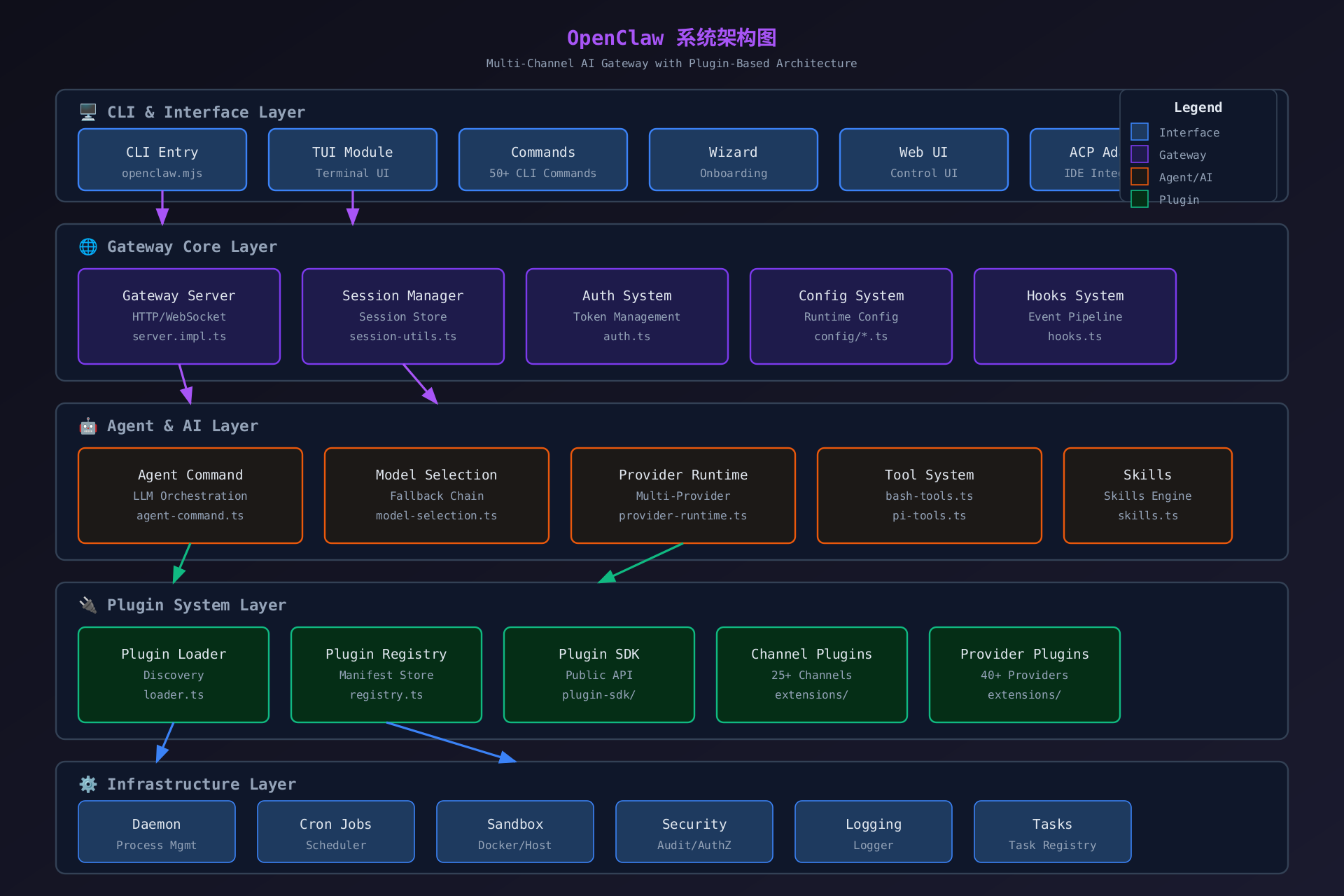Click the Session Manager box
The height and width of the screenshot is (896, 1344).
click(x=403, y=316)
